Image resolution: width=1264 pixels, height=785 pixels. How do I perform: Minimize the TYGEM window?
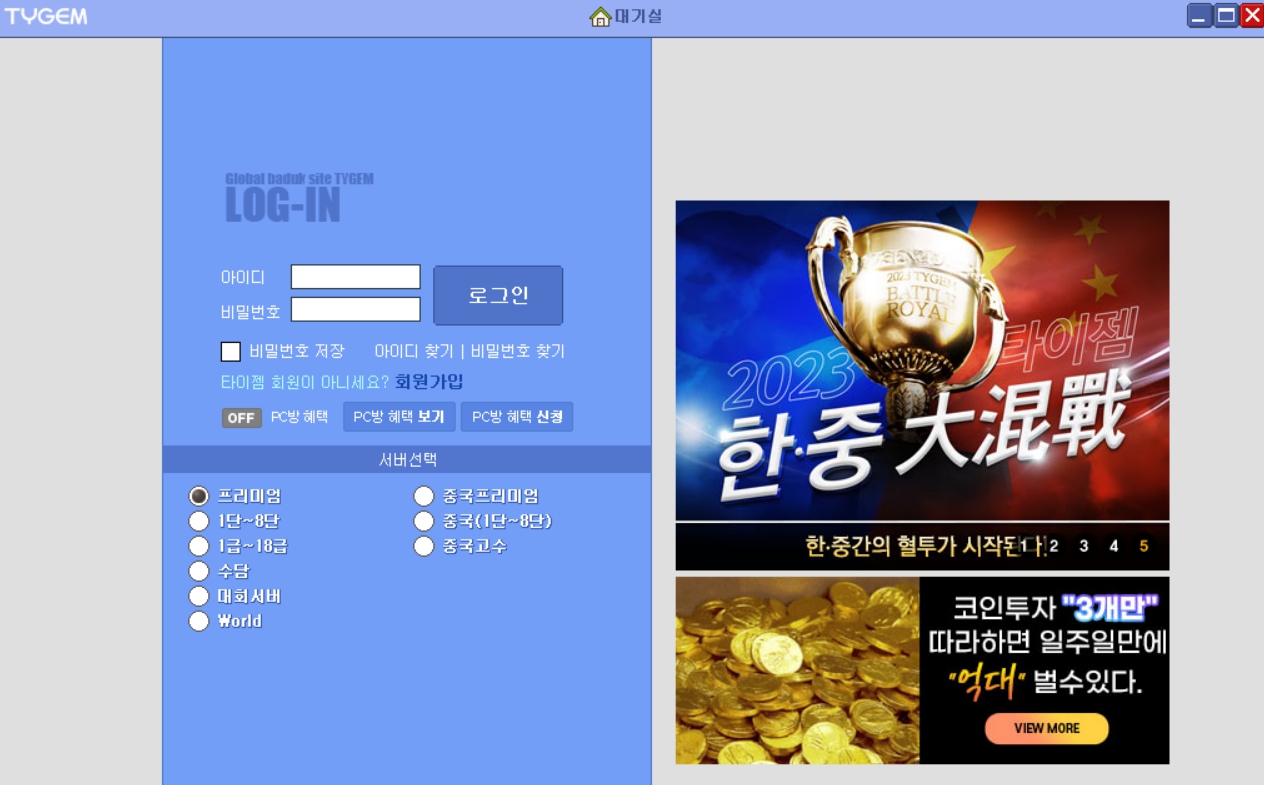pos(1199,15)
